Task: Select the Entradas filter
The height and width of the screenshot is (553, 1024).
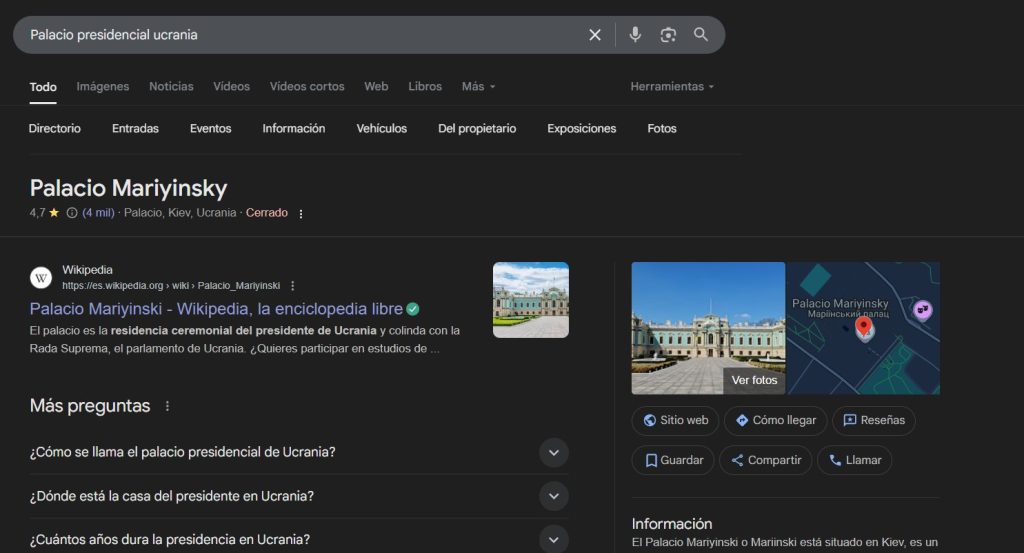Action: click(135, 129)
